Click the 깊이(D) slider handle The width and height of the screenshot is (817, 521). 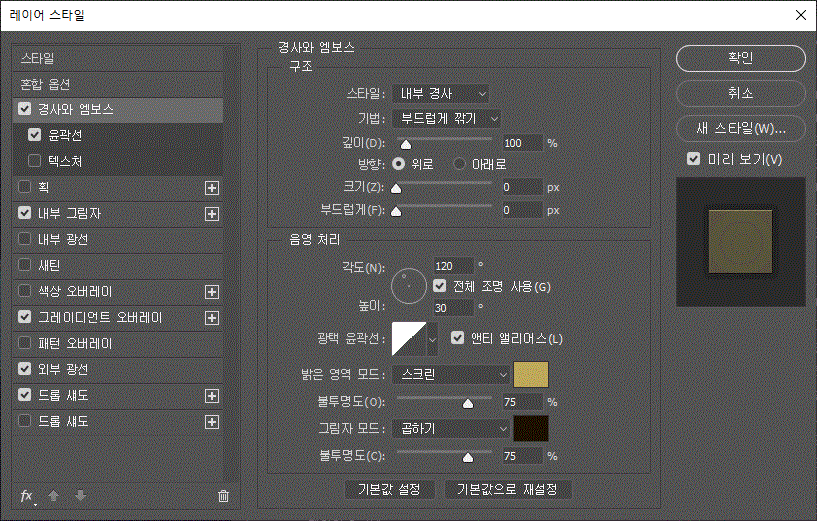(x=406, y=145)
